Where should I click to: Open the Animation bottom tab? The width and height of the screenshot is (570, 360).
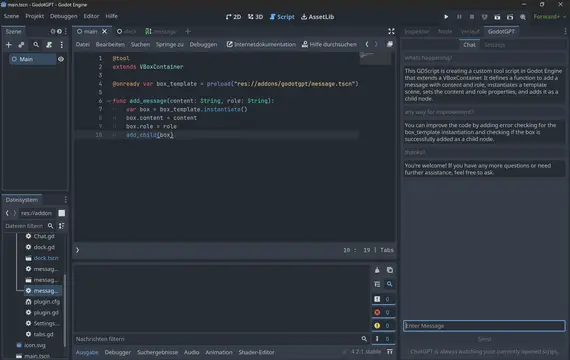coord(218,352)
